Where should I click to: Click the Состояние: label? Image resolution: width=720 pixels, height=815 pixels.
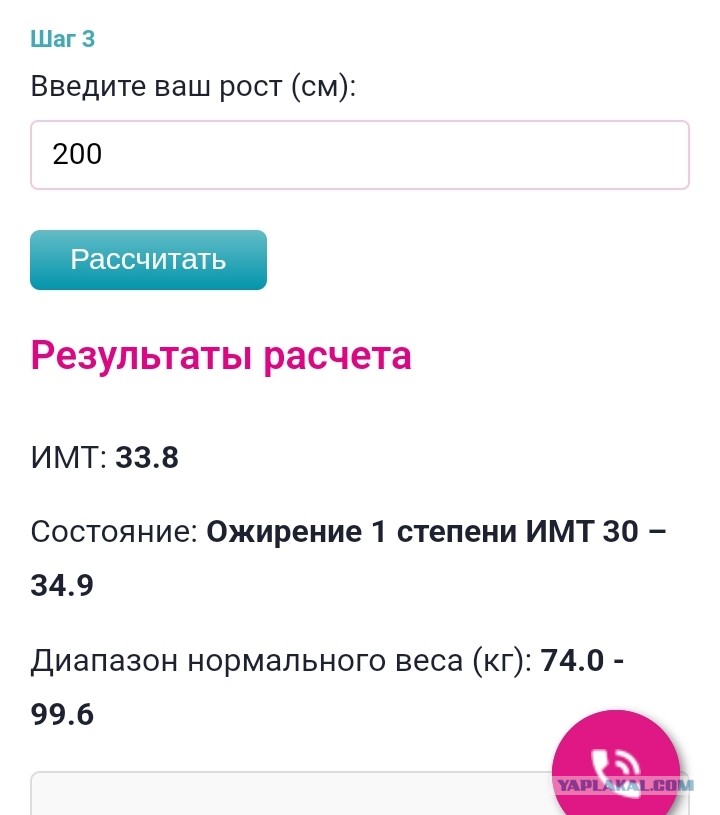(114, 532)
